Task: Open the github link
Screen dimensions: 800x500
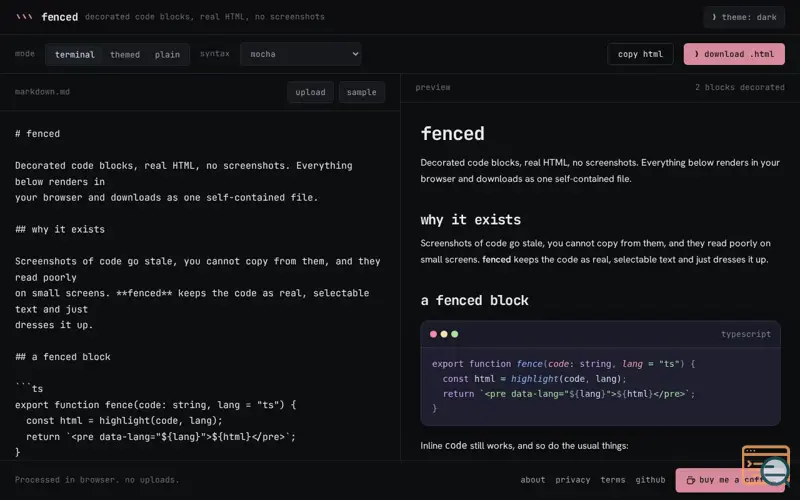Action: [650, 480]
